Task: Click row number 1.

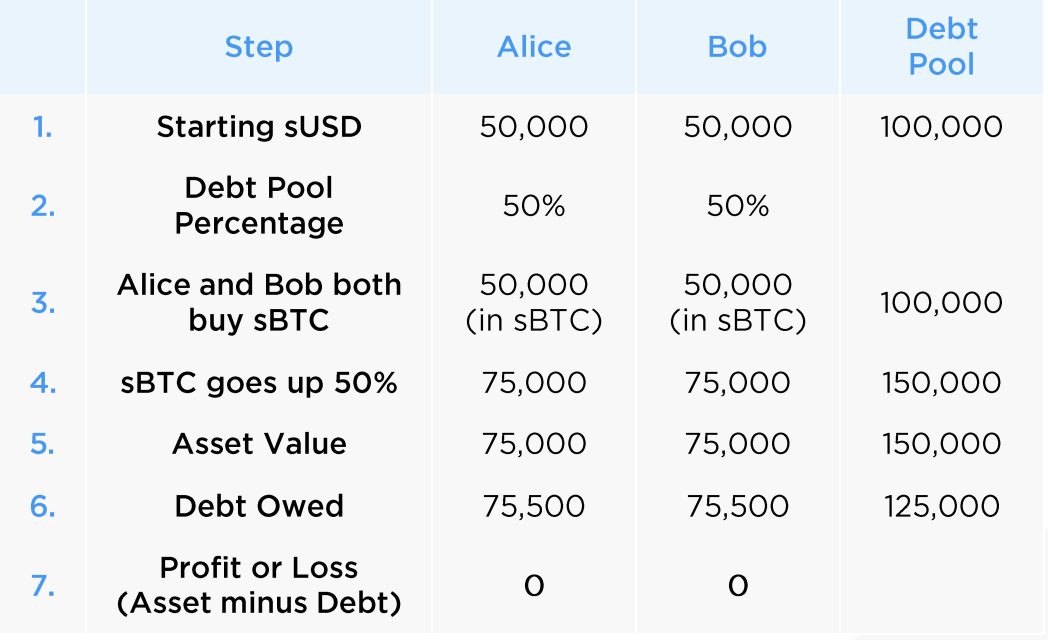Action: 42,127
